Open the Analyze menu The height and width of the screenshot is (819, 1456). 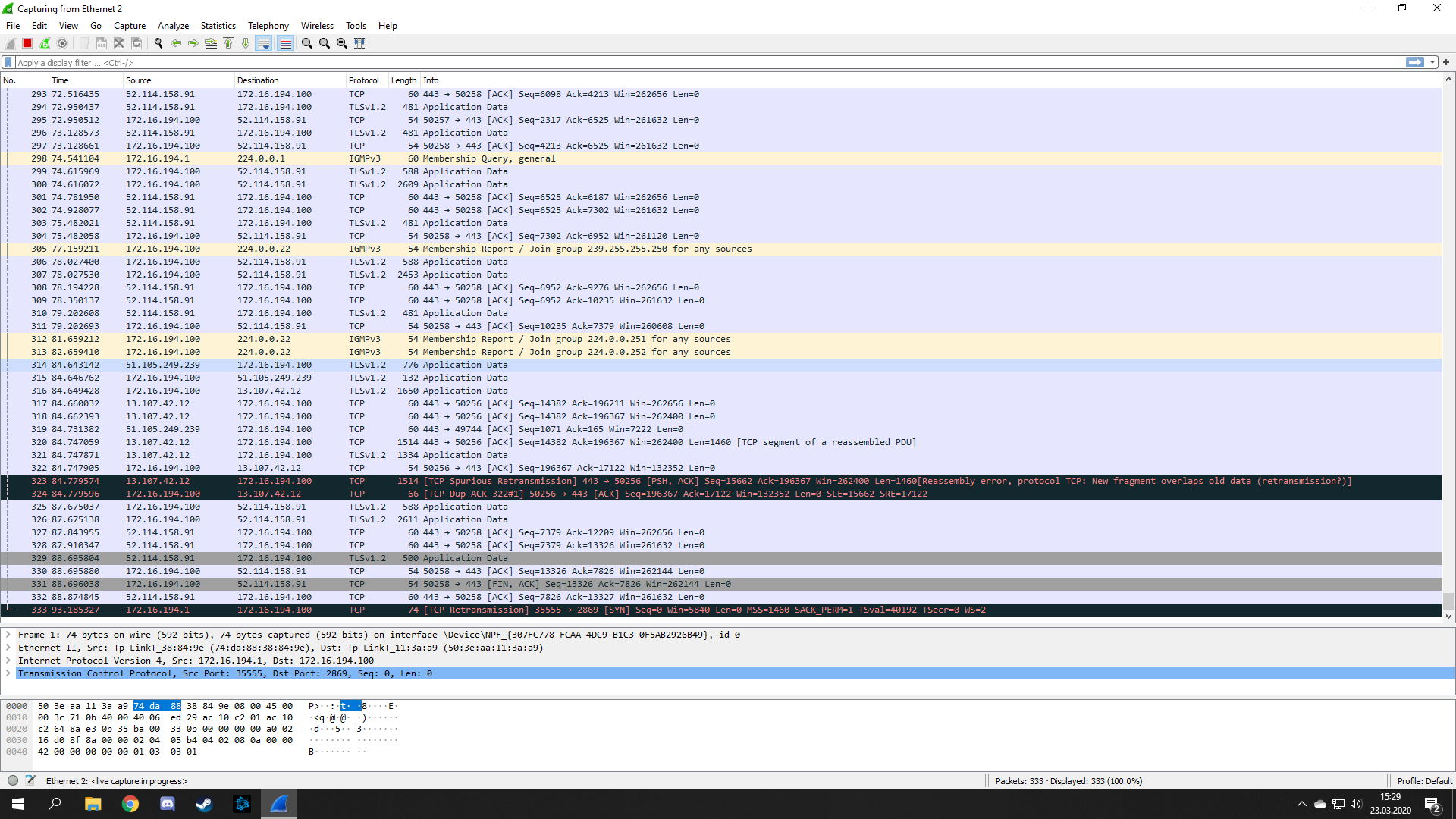tap(173, 25)
